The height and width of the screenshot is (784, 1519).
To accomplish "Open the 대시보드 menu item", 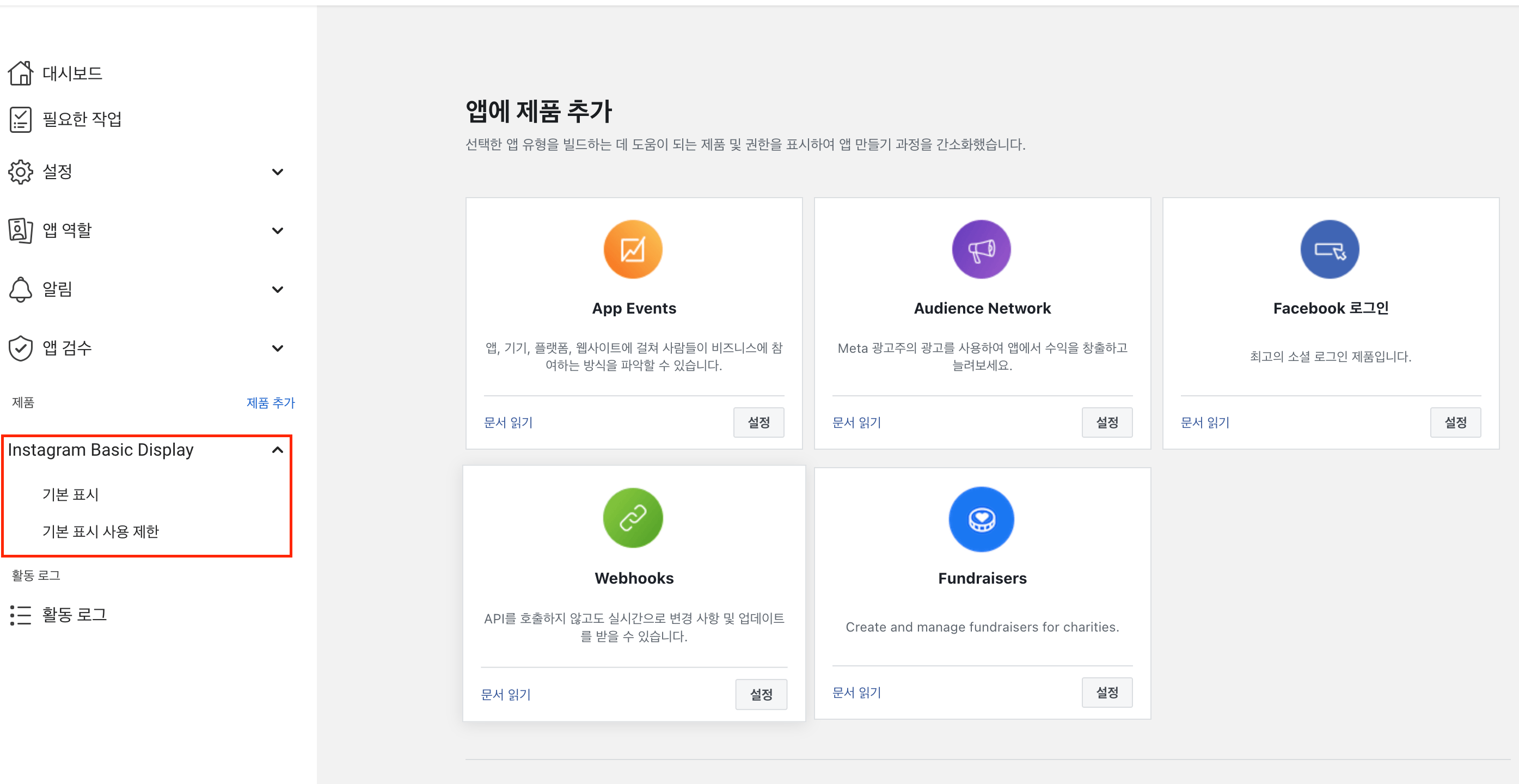I will pyautogui.click(x=72, y=73).
